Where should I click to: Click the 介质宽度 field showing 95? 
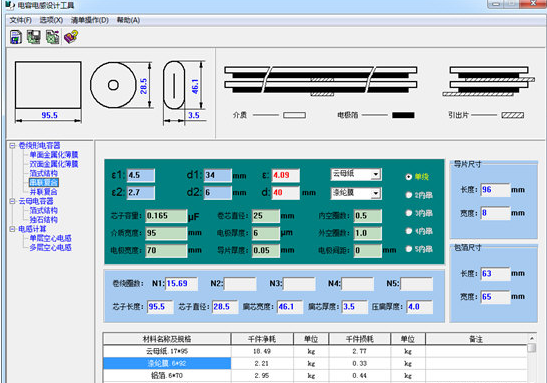pos(166,233)
